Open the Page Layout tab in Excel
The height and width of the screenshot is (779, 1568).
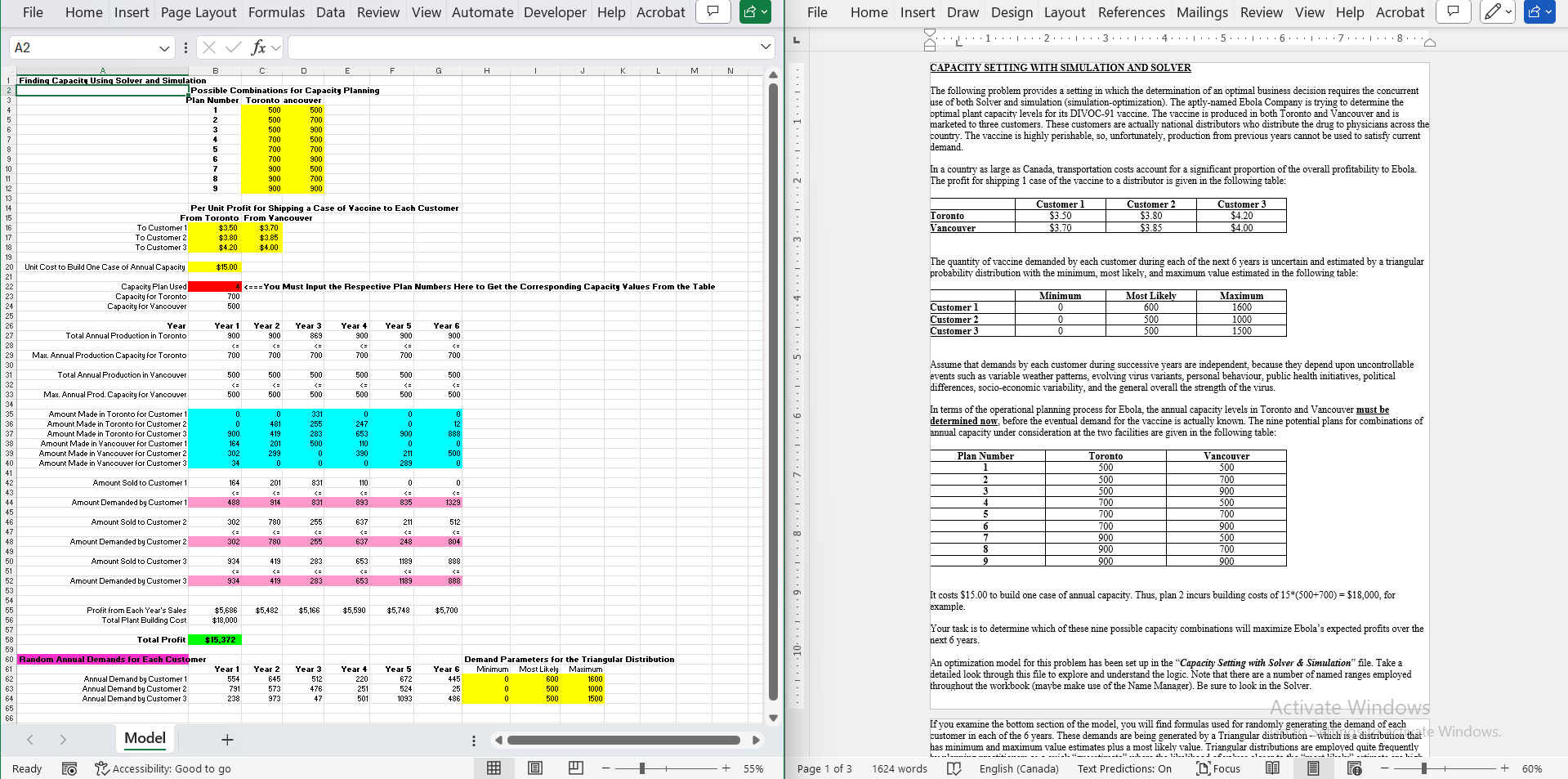(x=199, y=12)
